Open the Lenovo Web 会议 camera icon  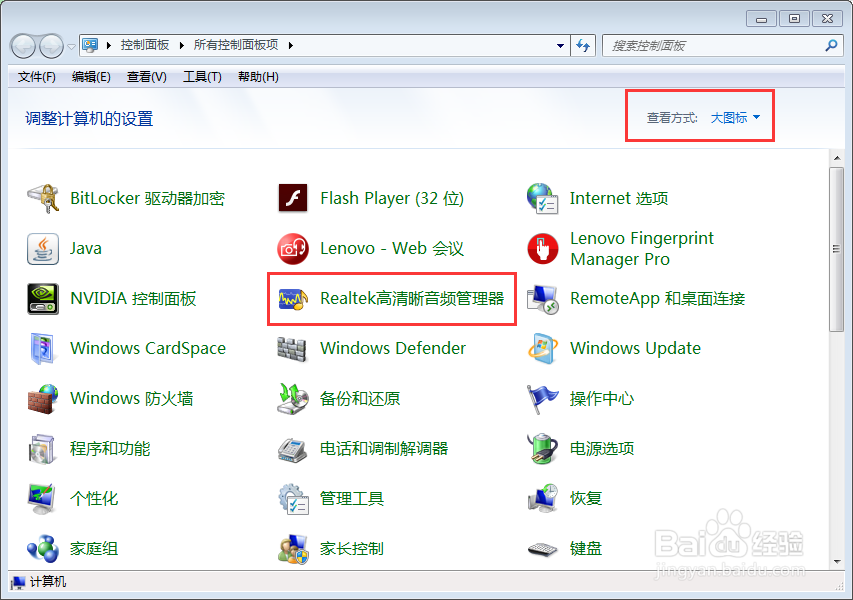pos(293,249)
